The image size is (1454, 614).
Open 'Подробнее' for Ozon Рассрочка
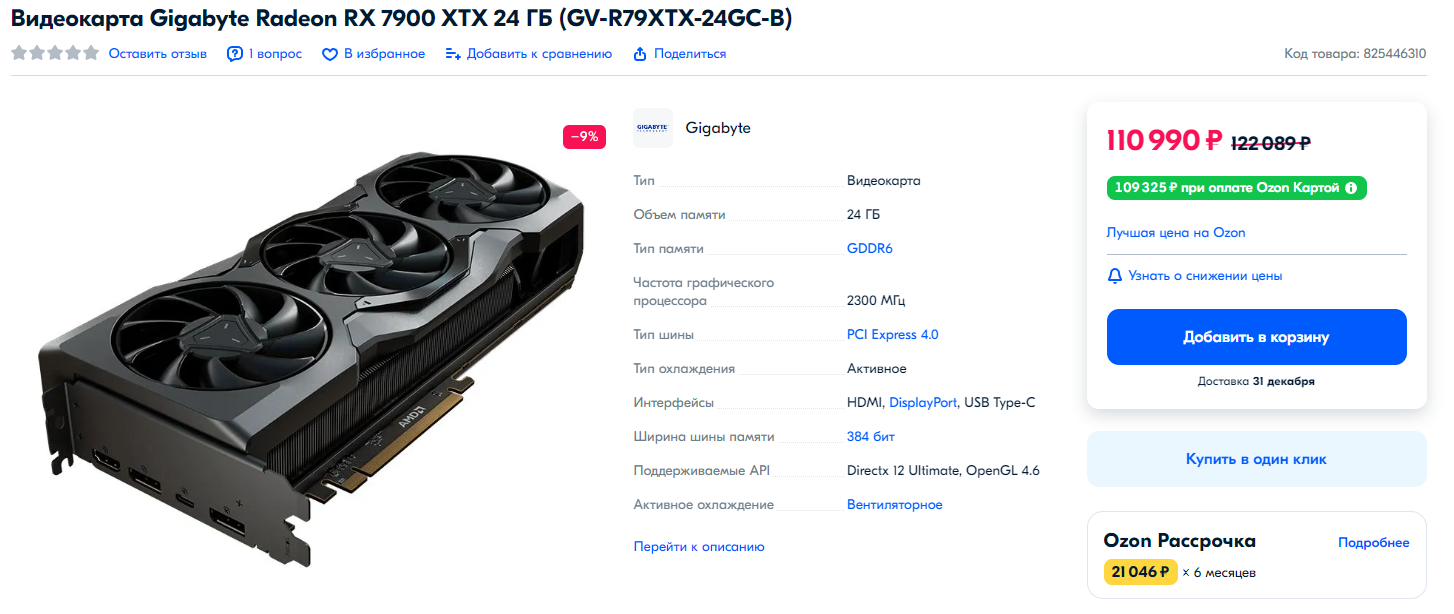point(1374,542)
